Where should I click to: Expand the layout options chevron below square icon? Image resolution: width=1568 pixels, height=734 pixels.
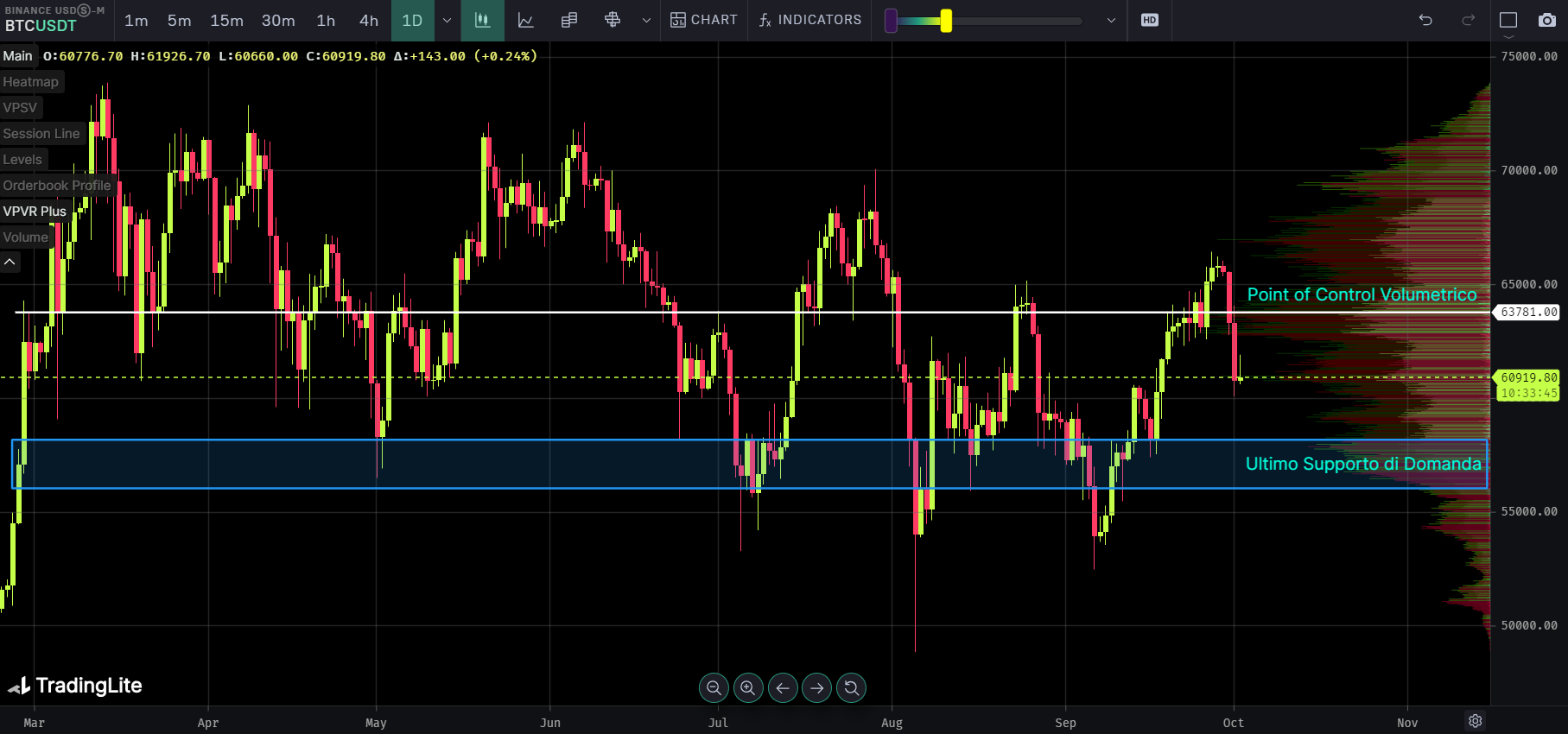point(1508,37)
